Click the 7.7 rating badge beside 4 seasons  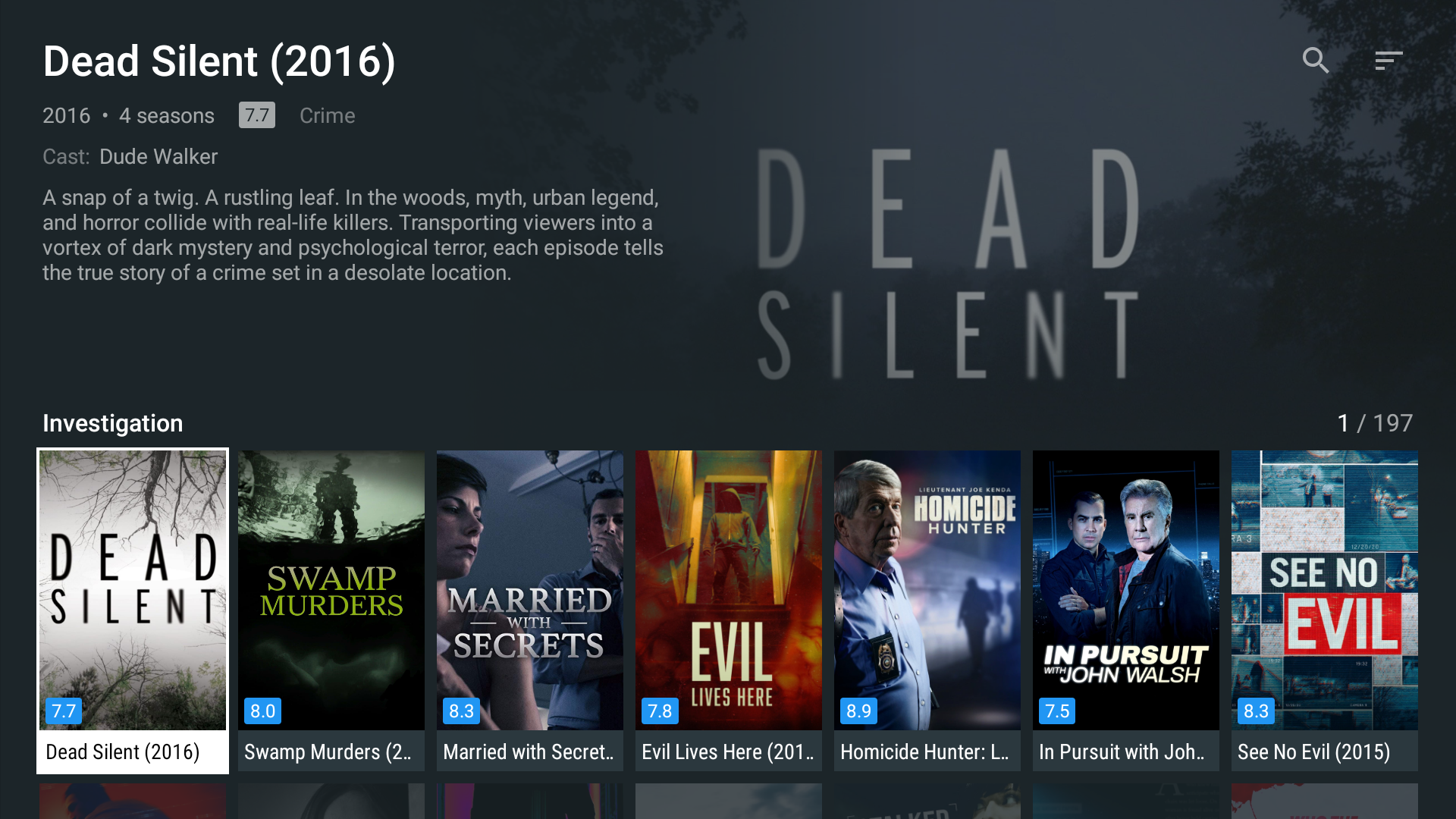257,115
